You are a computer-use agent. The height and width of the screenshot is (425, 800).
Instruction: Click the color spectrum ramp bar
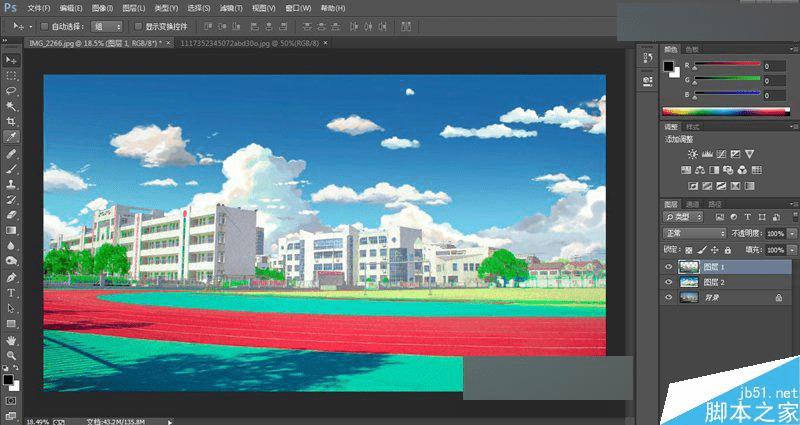tap(726, 112)
